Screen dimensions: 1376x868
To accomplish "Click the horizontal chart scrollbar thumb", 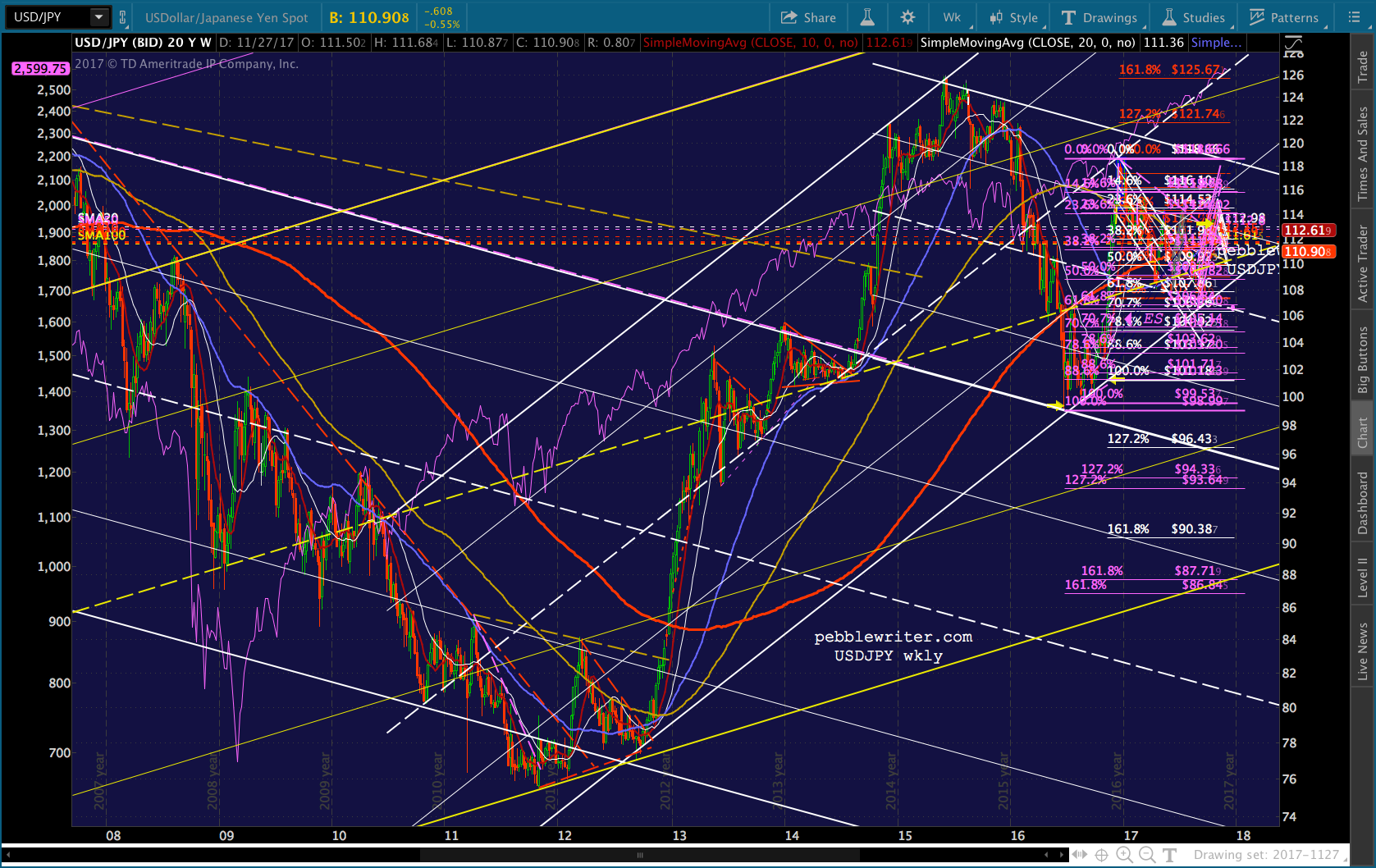I will (640, 855).
